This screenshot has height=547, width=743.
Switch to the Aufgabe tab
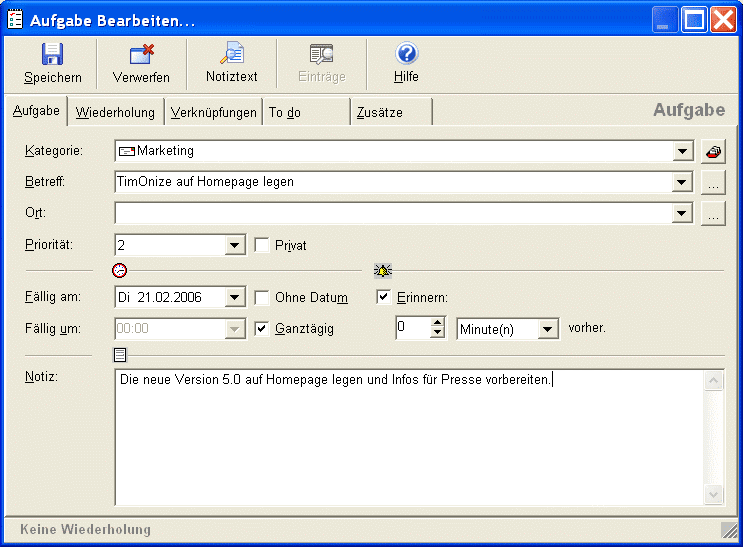coord(36,111)
